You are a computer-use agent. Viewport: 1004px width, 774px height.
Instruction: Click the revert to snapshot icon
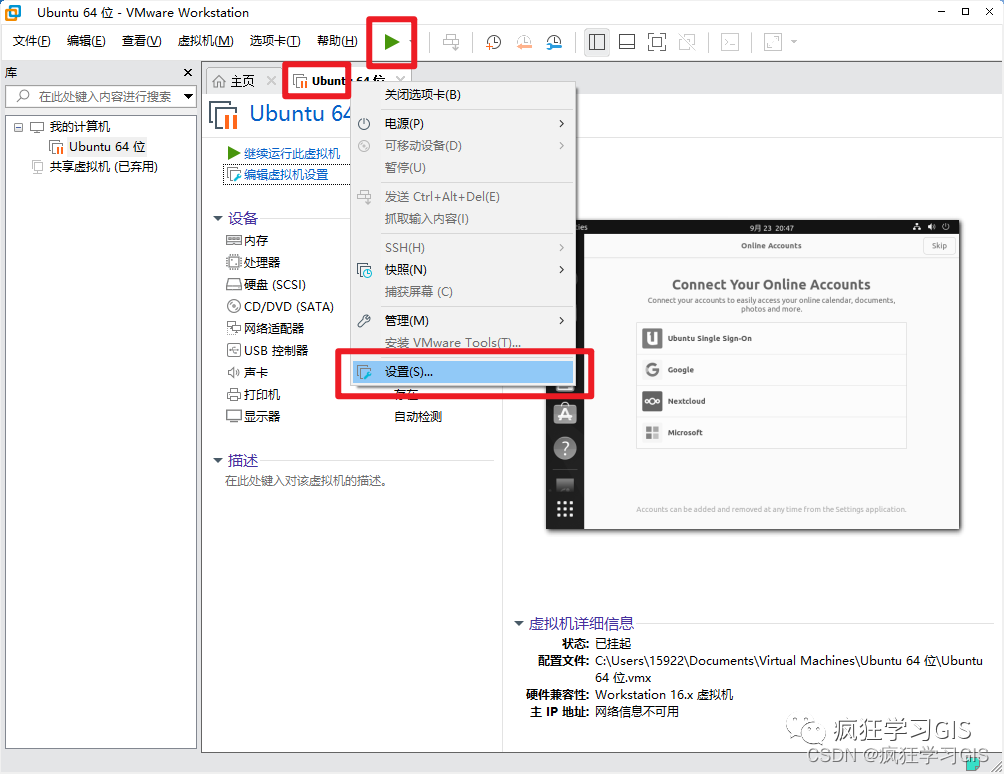[524, 42]
